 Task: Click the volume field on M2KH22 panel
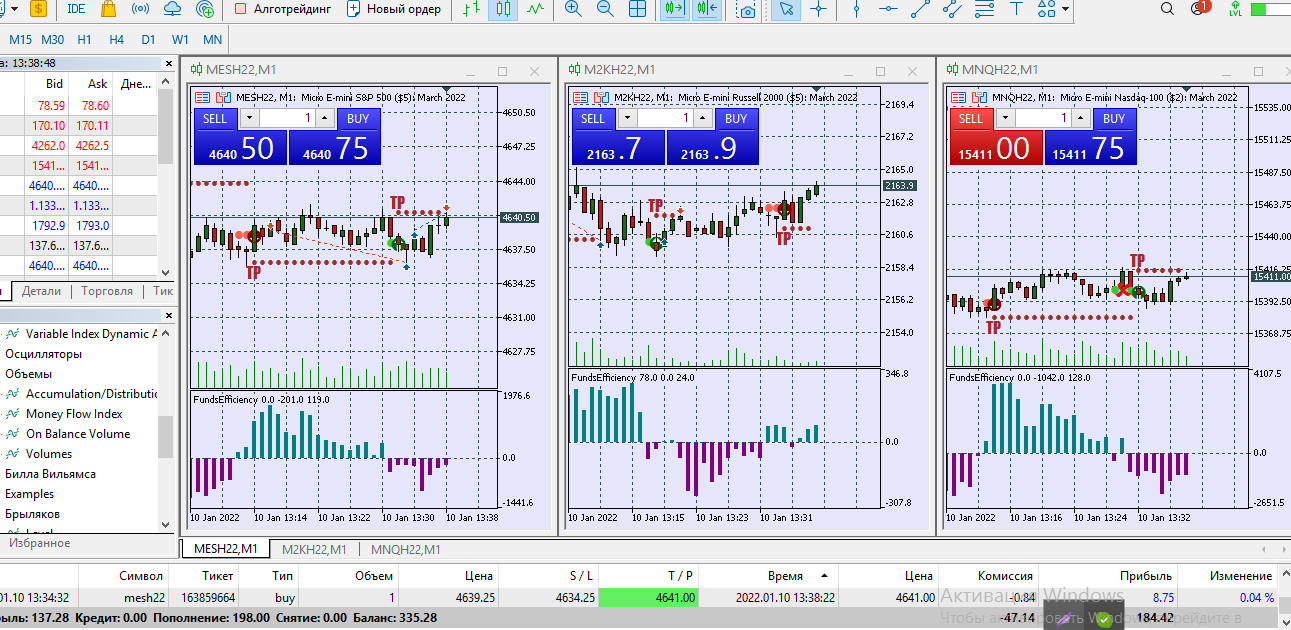tap(665, 118)
